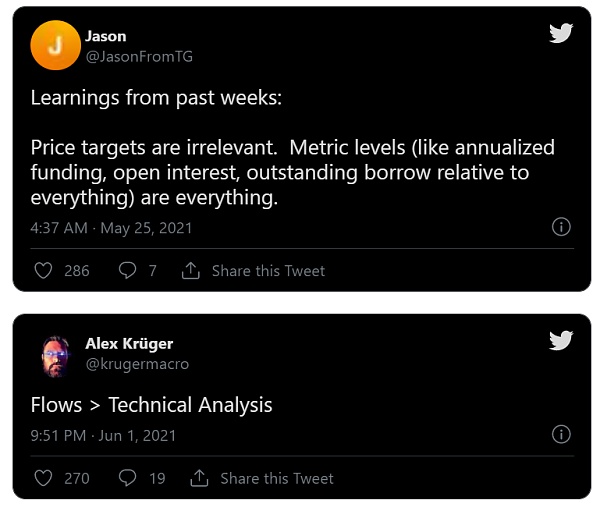Open replies on Jason's tweet via comment icon
Image resolution: width=600 pixels, height=511 pixels.
[127, 270]
